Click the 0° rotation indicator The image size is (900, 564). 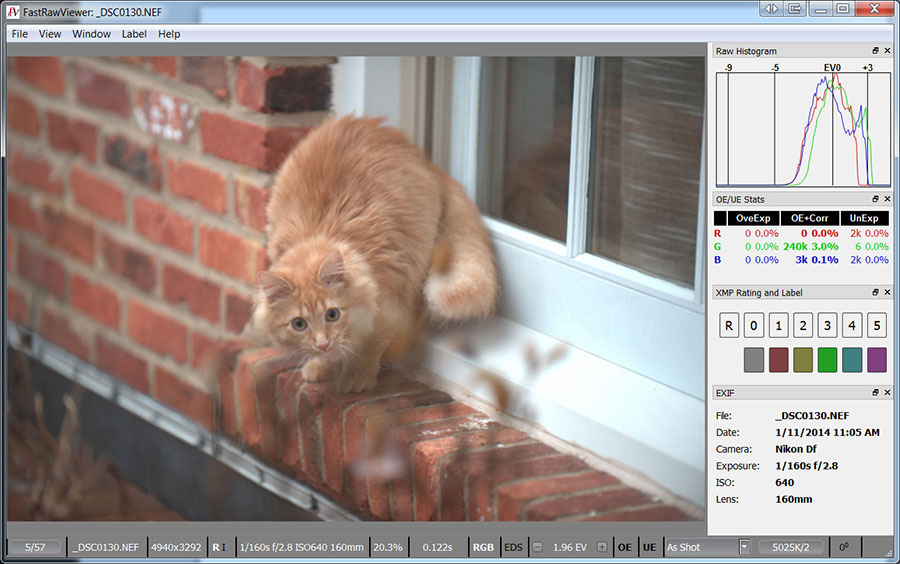coord(844,547)
